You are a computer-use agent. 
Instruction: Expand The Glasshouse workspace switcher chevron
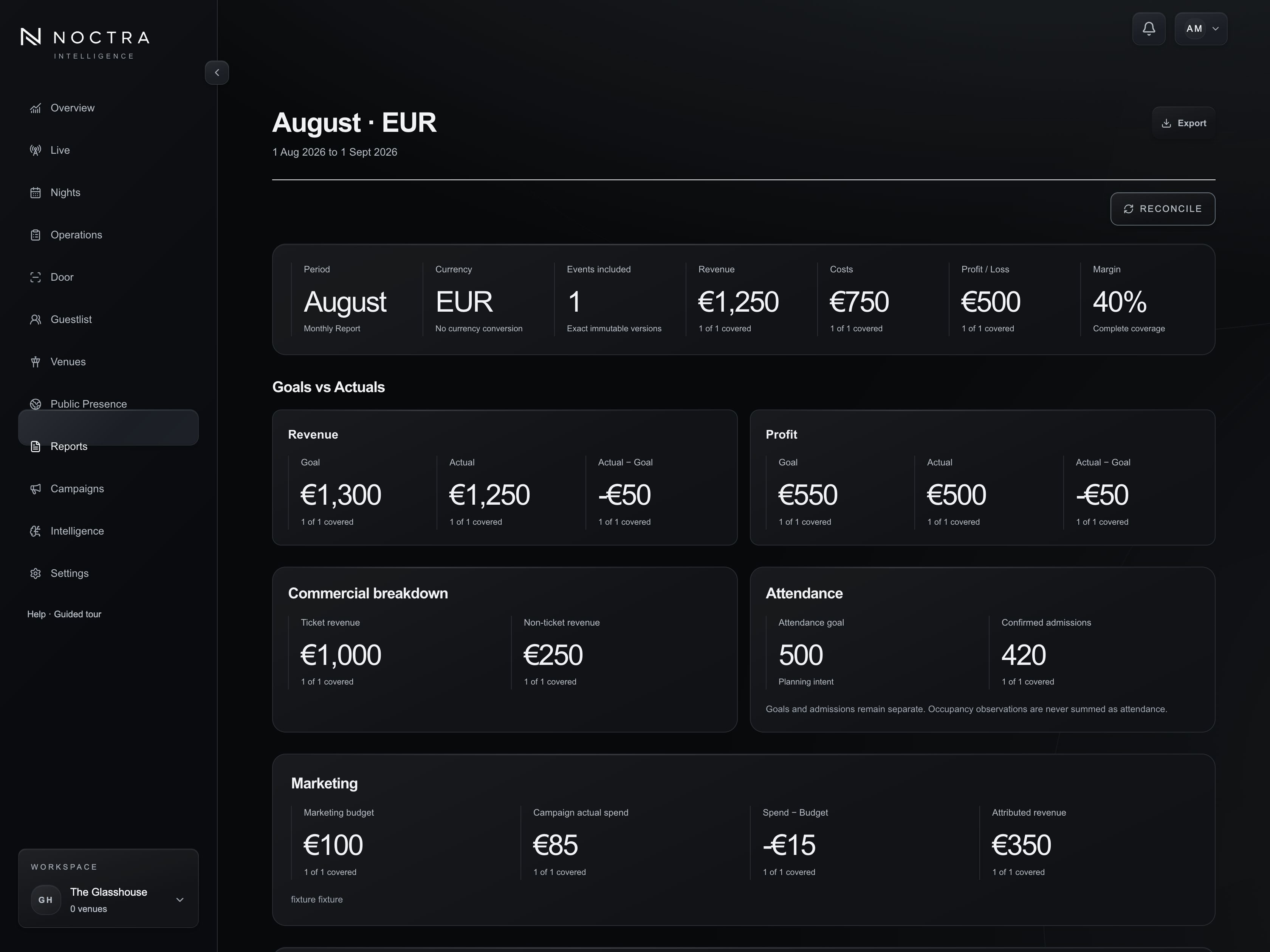pos(180,900)
